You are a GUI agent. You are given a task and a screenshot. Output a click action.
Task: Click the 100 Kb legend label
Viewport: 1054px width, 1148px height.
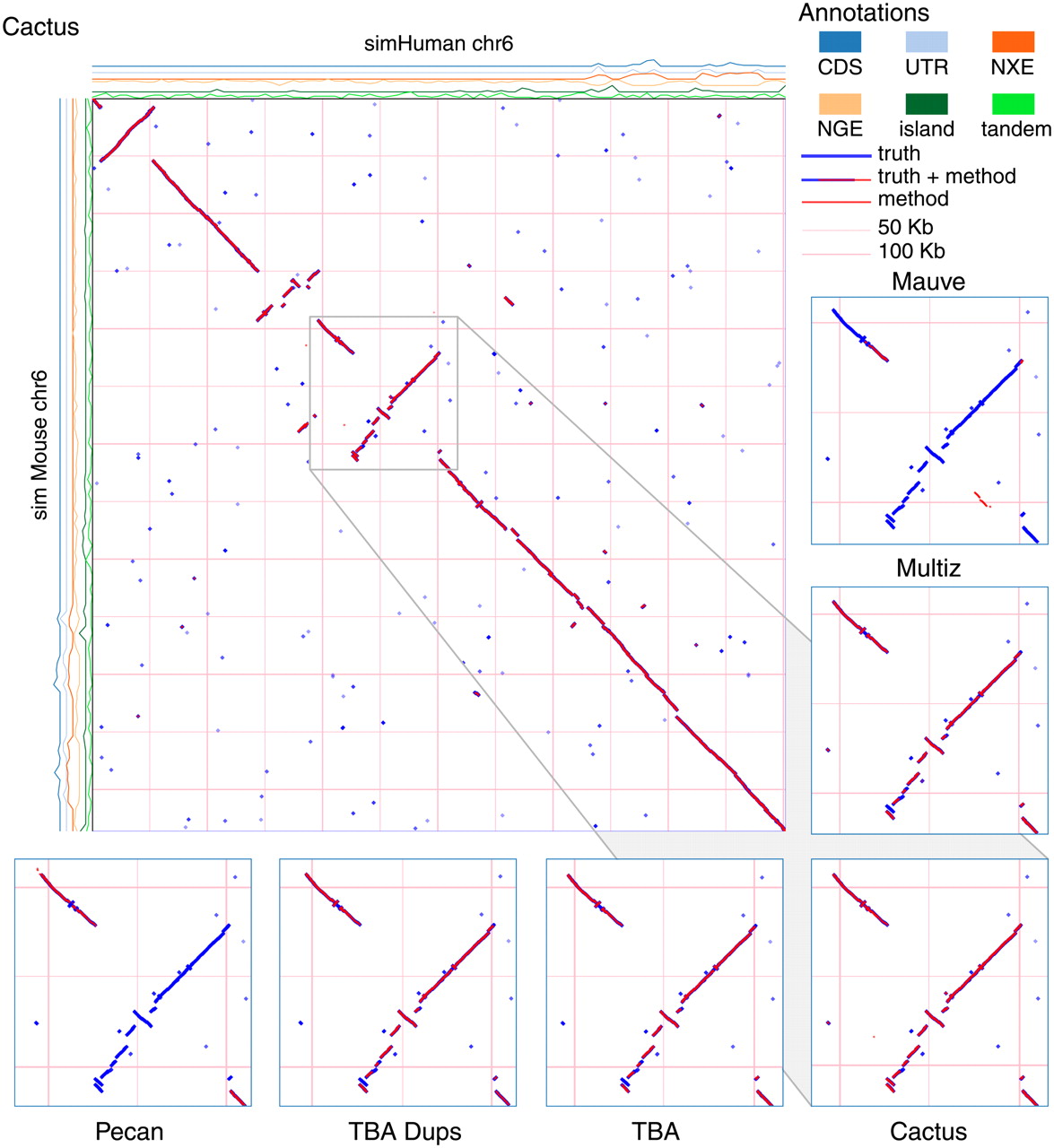(910, 252)
